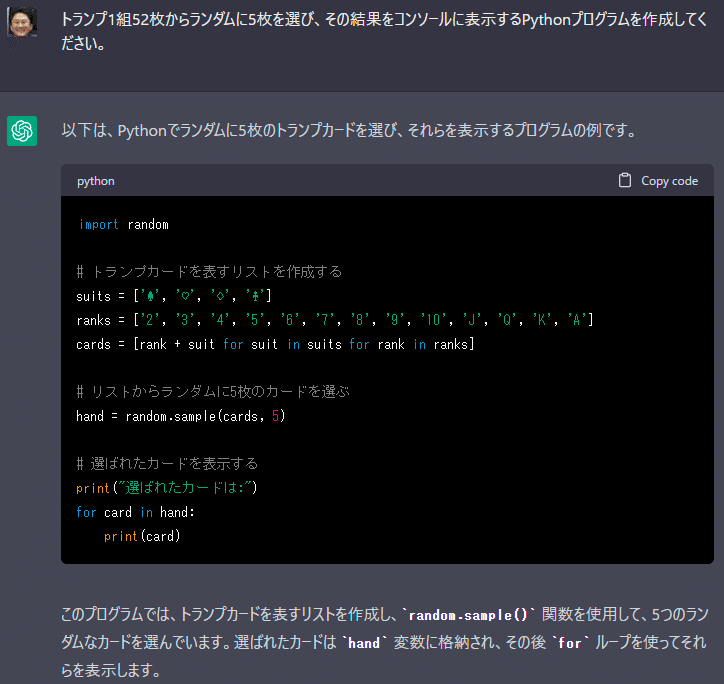Click the 'cards = [rank + suit' line

pos(275,344)
